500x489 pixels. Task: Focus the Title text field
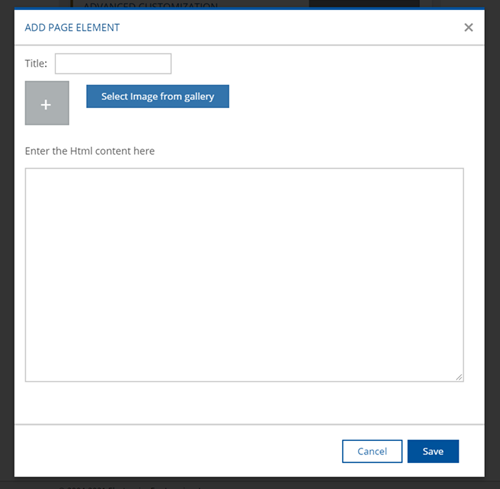click(x=113, y=63)
